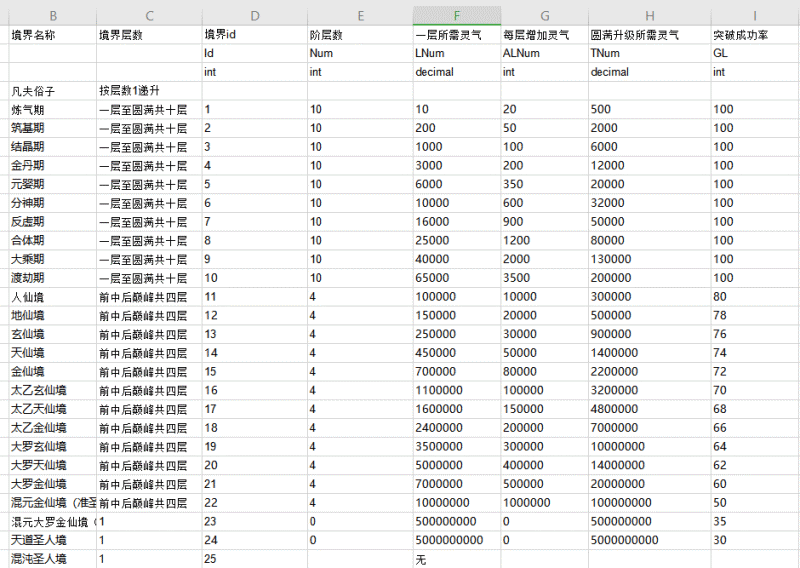Select the '金仙境' cell
Screen dimensions: 800x568
(x=53, y=372)
